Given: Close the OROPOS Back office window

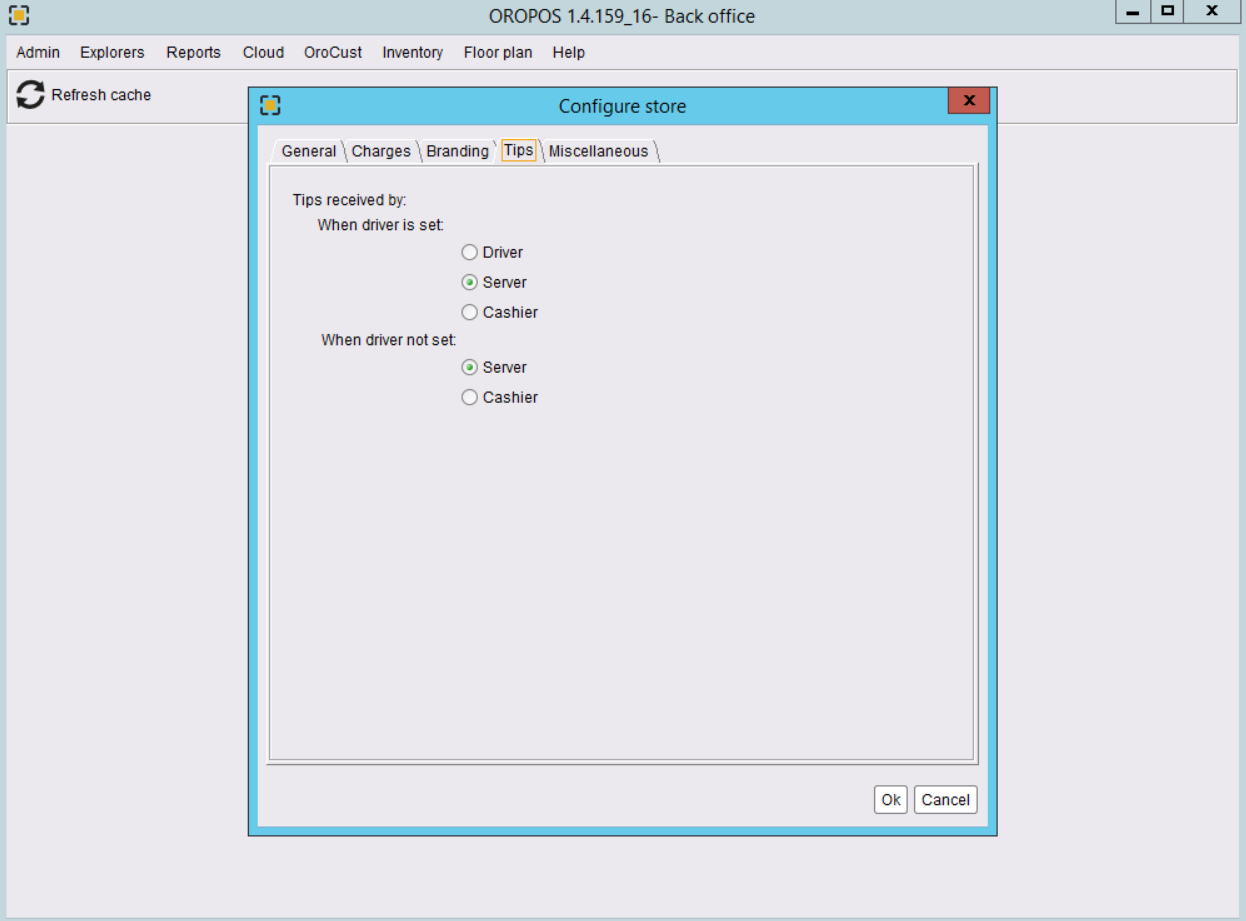Looking at the screenshot, I should pyautogui.click(x=1212, y=12).
